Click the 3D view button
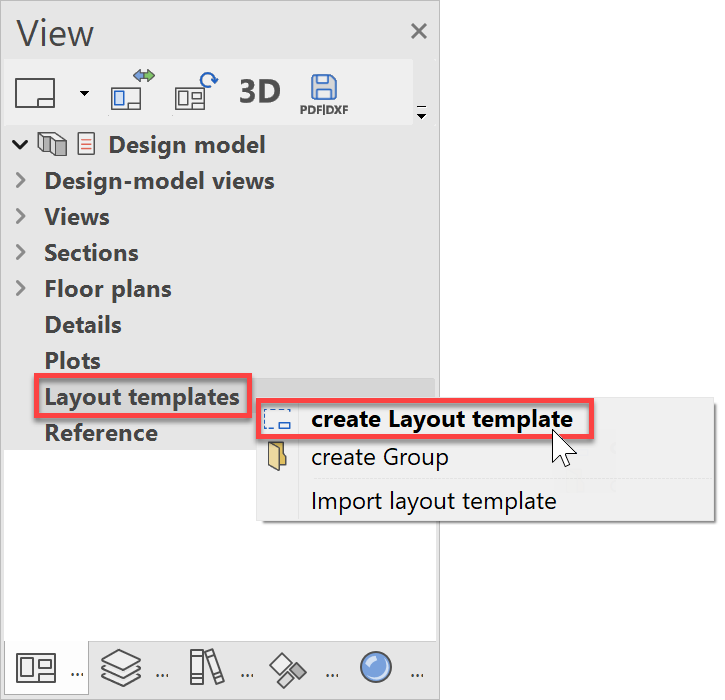 point(259,91)
